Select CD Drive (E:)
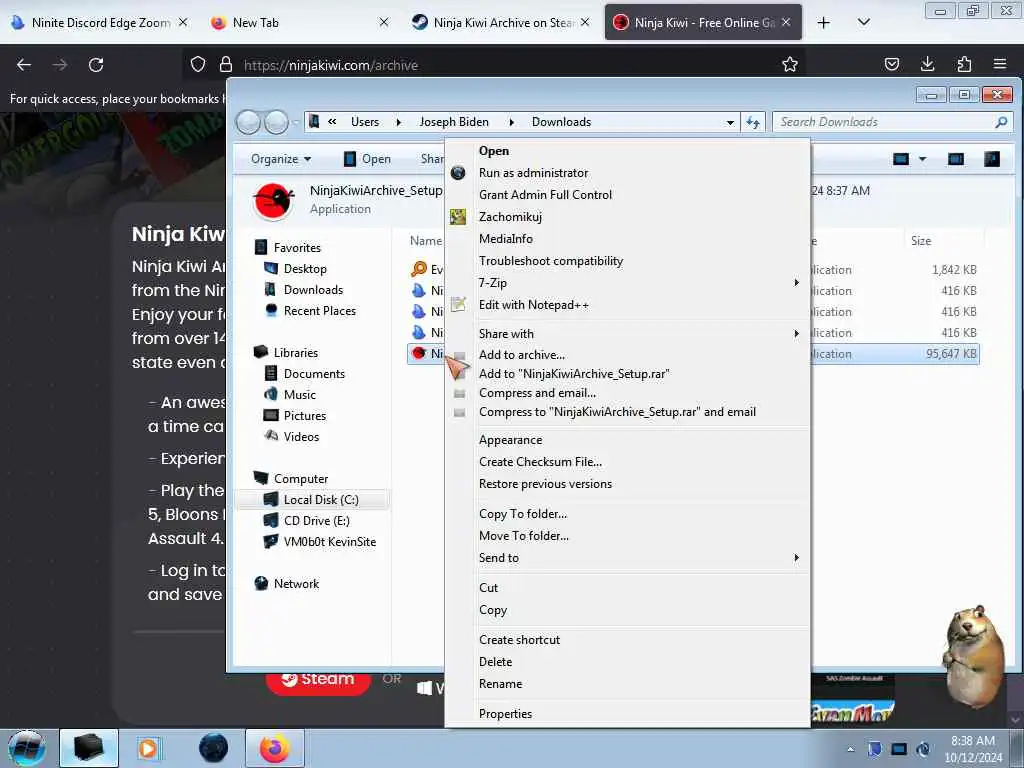This screenshot has width=1024, height=768. pos(316,520)
